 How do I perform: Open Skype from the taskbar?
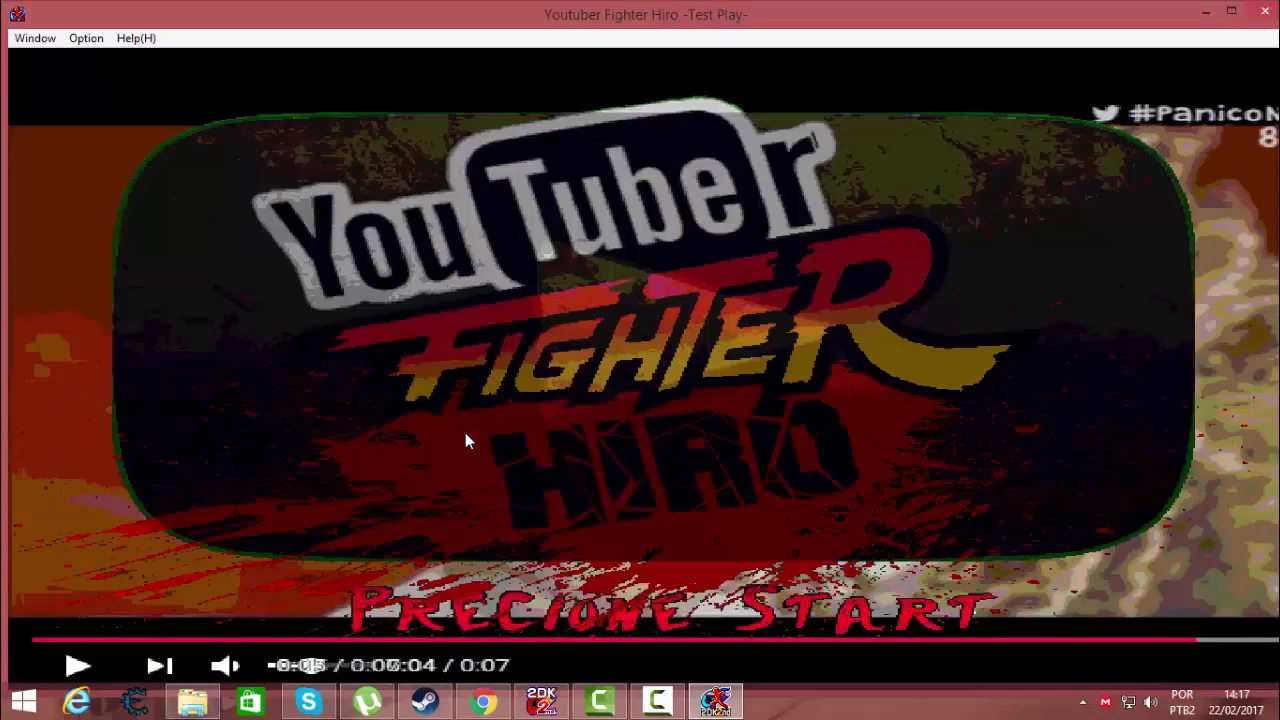pos(308,702)
